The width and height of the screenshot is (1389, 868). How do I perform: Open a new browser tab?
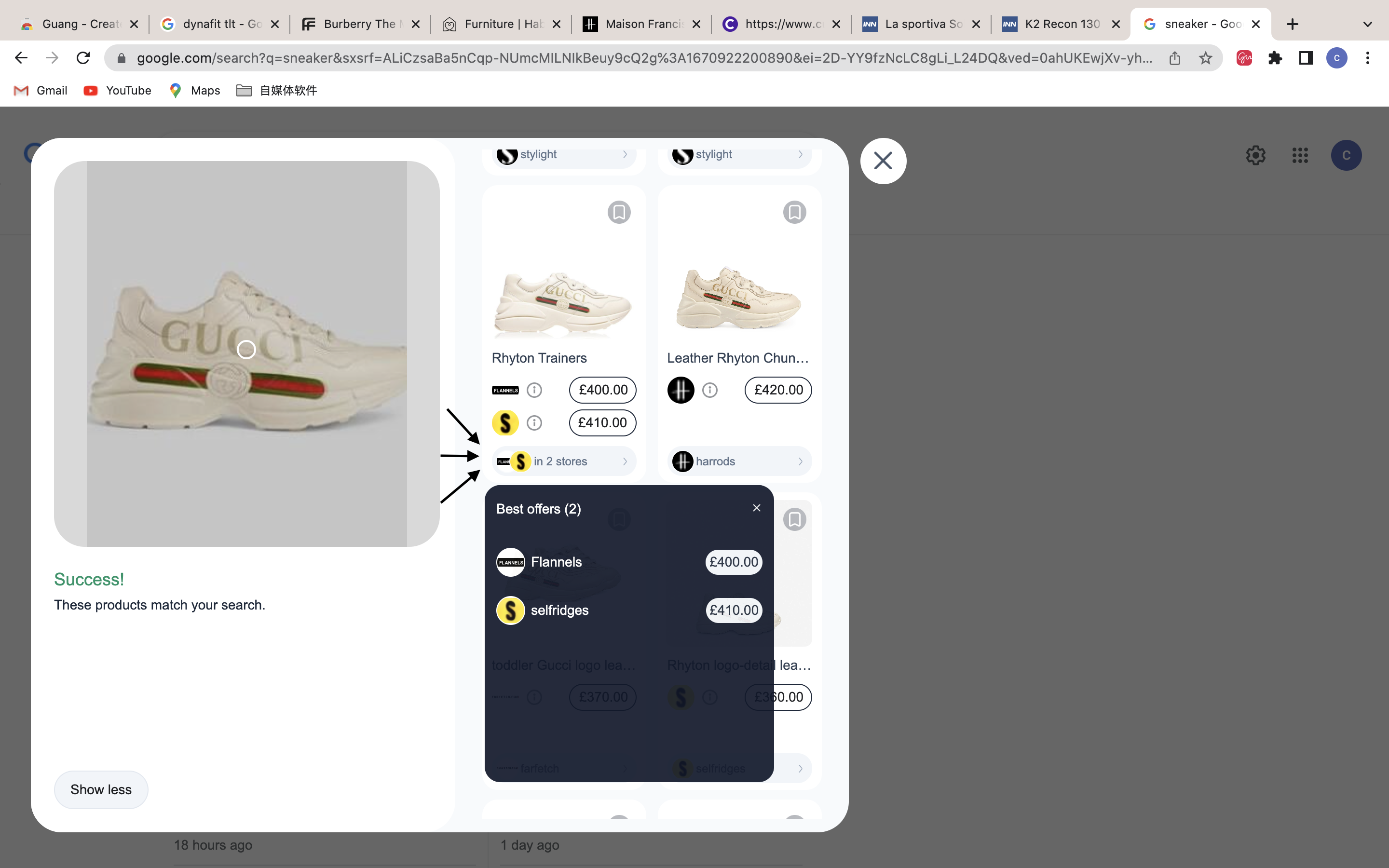click(1292, 24)
